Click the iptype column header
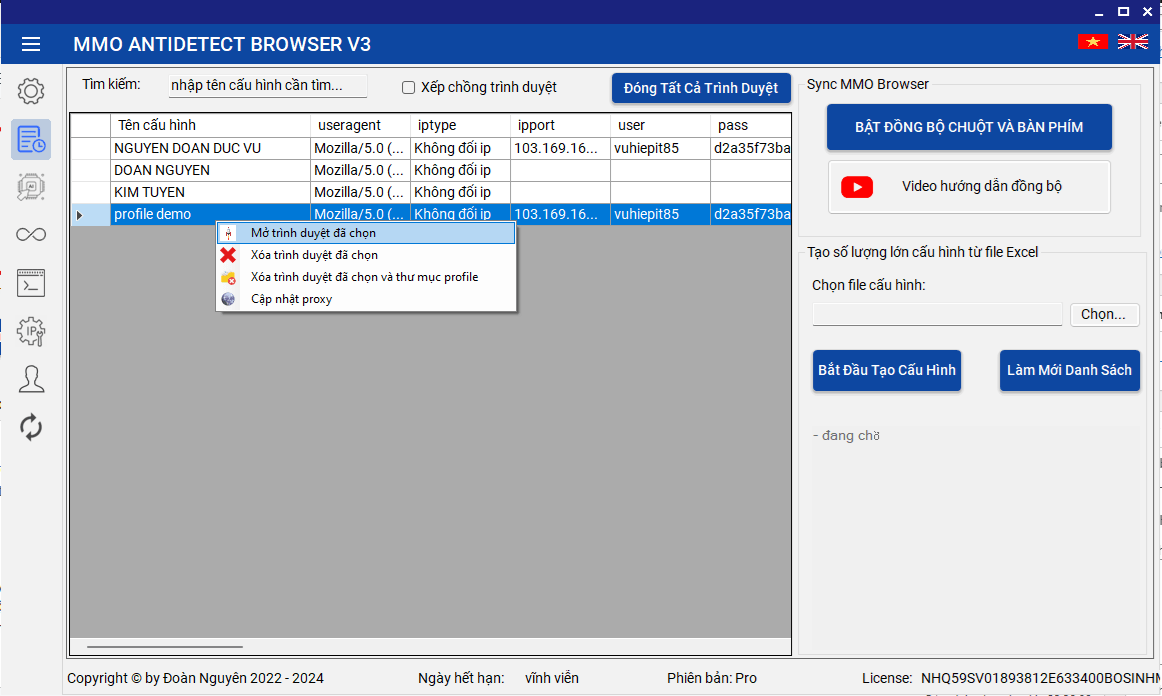1162x696 pixels. (x=460, y=125)
